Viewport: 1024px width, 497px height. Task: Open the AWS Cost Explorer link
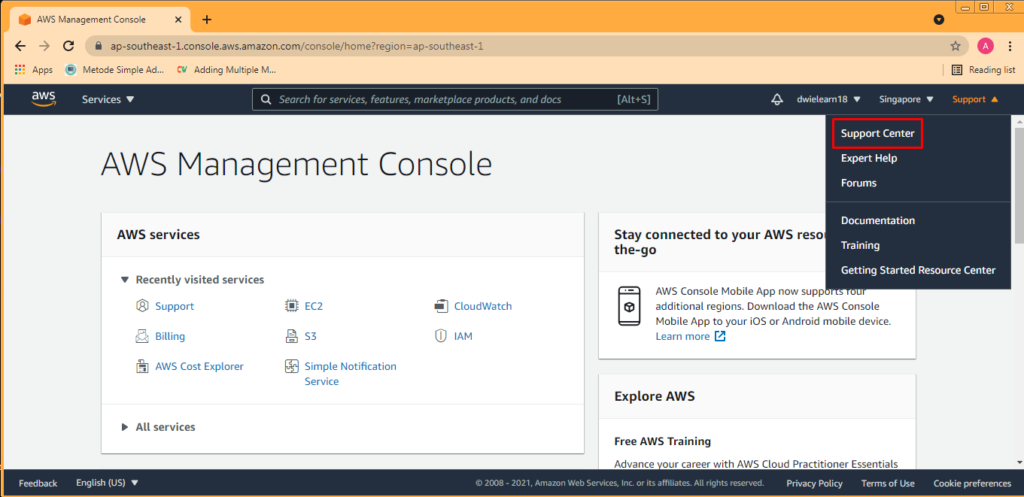tap(199, 366)
